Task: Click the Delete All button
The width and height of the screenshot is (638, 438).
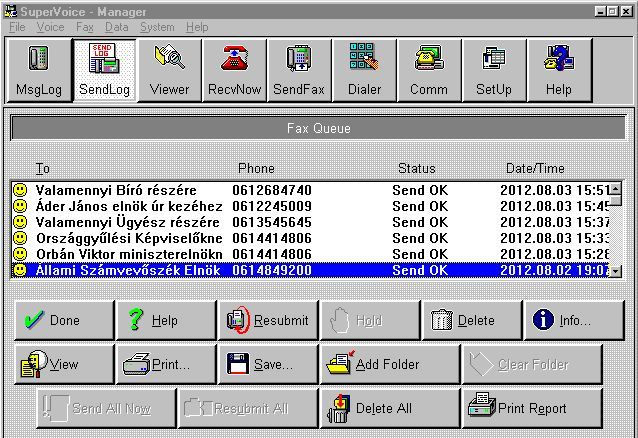Action: (391, 408)
